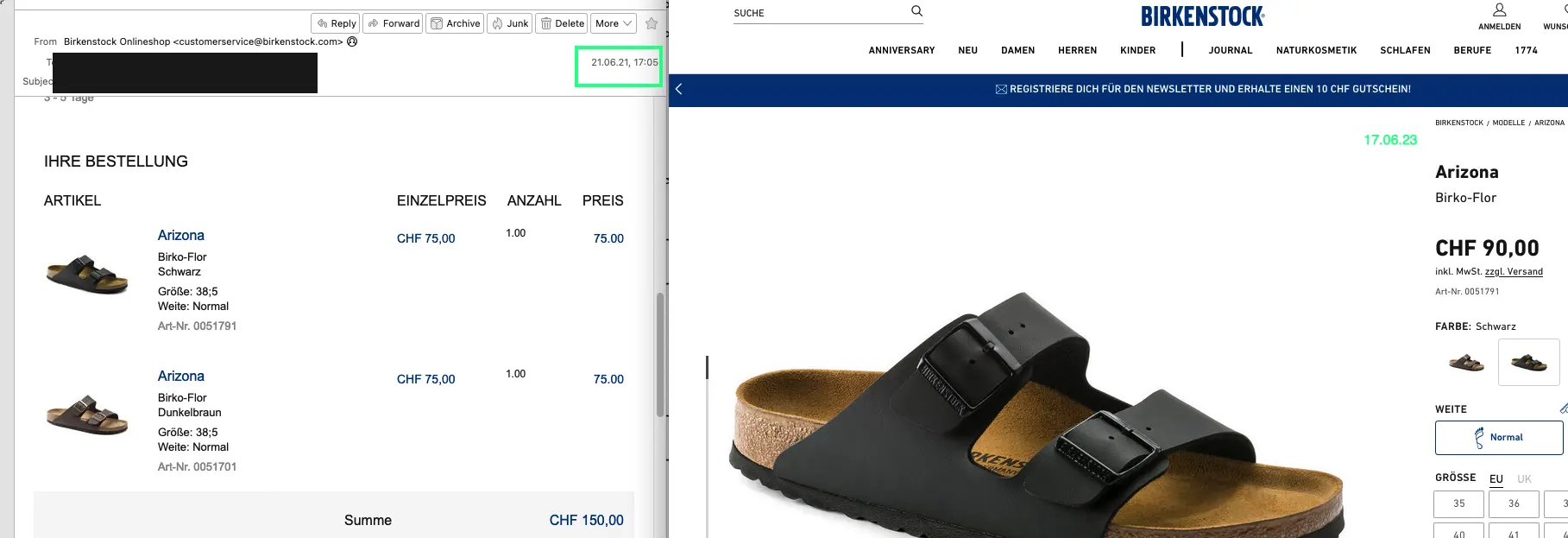1568x538 pixels.
Task: Open the Herren category
Action: [x=1077, y=50]
